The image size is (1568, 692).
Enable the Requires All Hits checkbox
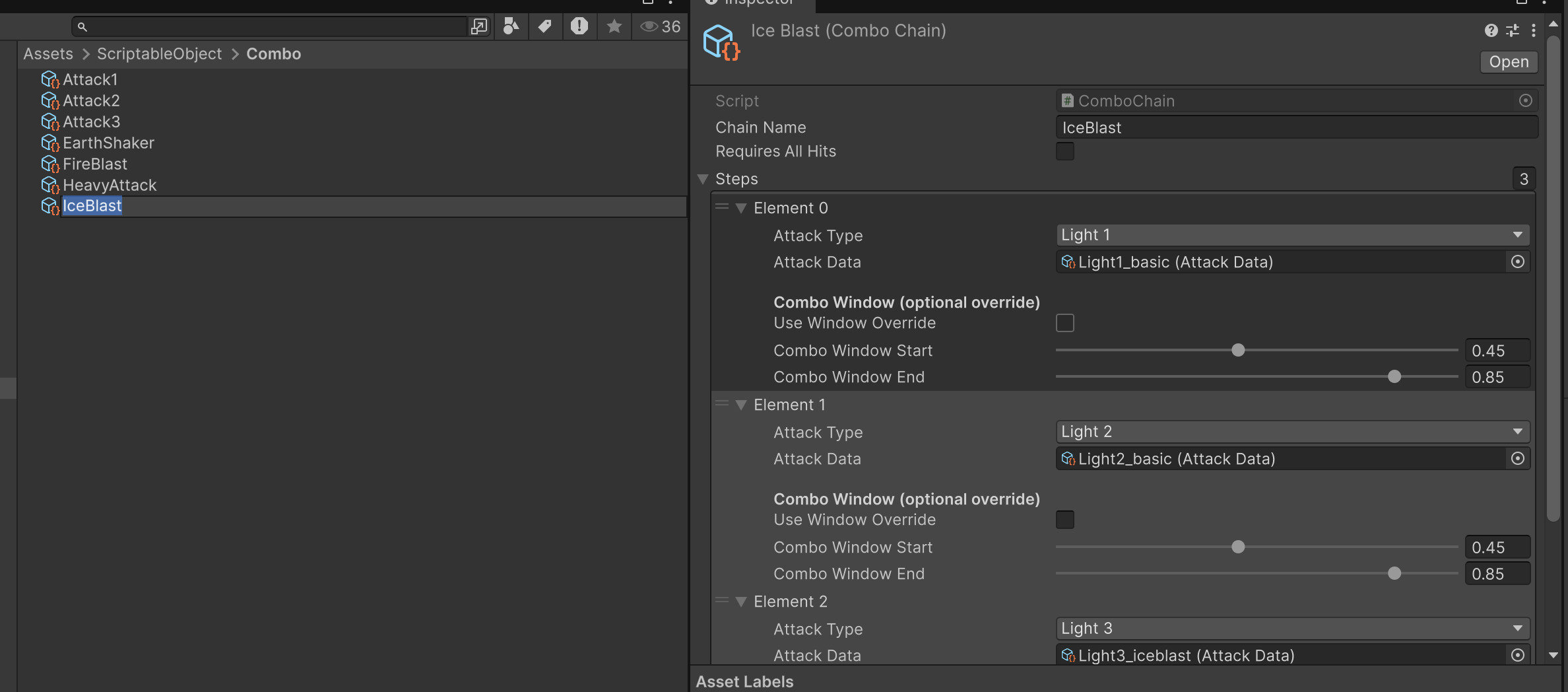[1064, 151]
